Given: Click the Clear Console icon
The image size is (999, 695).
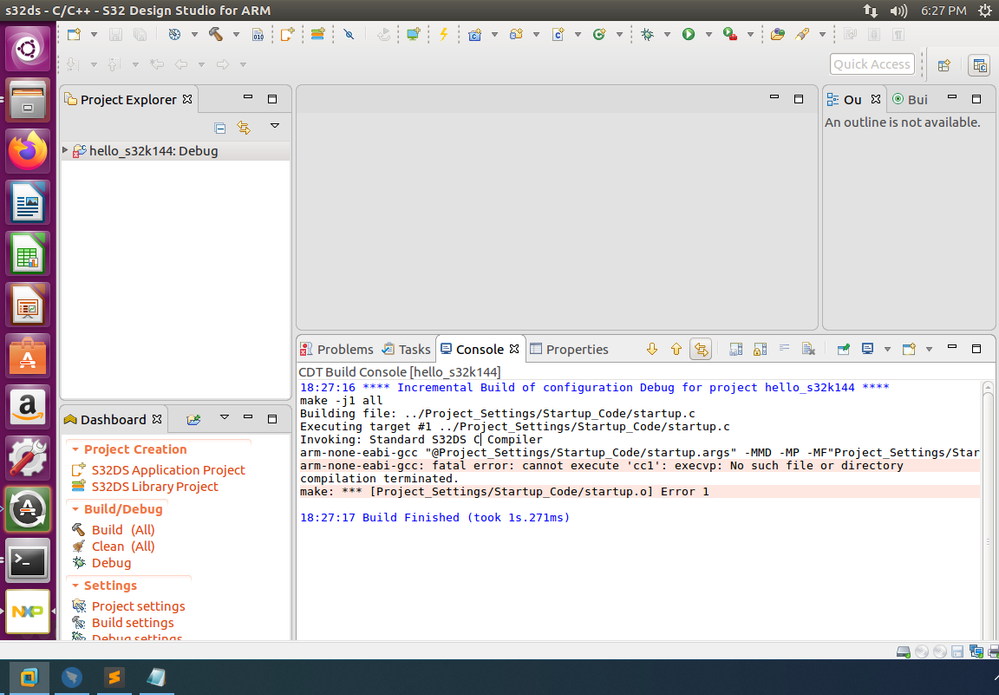Looking at the screenshot, I should [809, 349].
